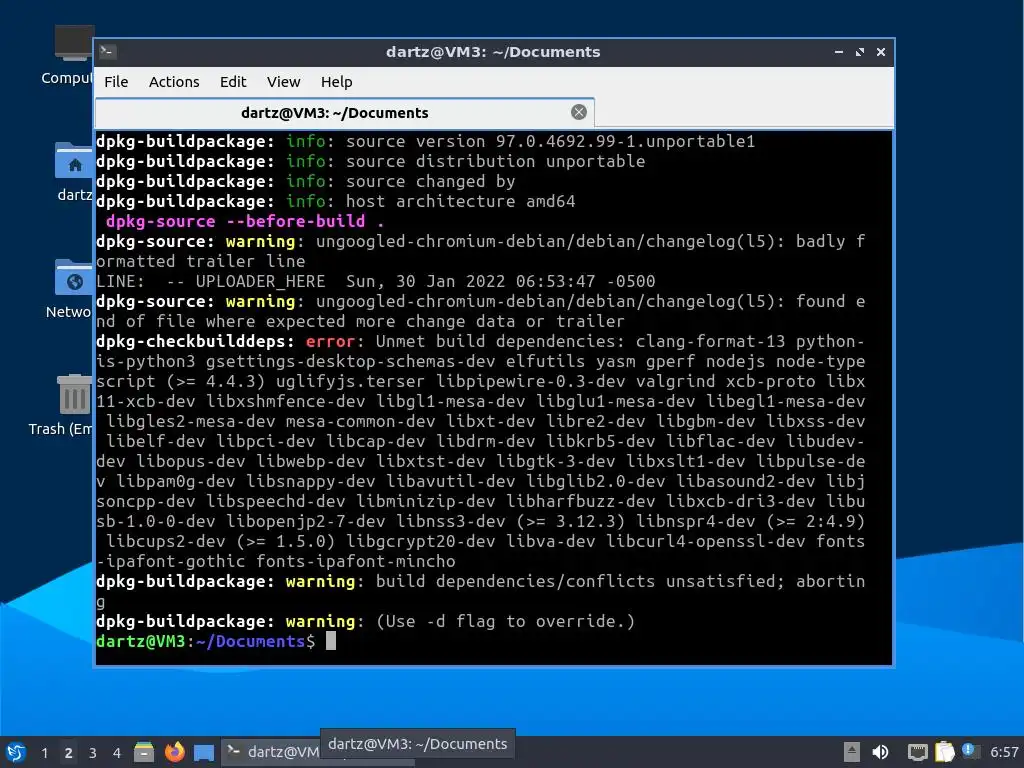
Task: Launch Firefox from the panel
Action: pyautogui.click(x=174, y=752)
